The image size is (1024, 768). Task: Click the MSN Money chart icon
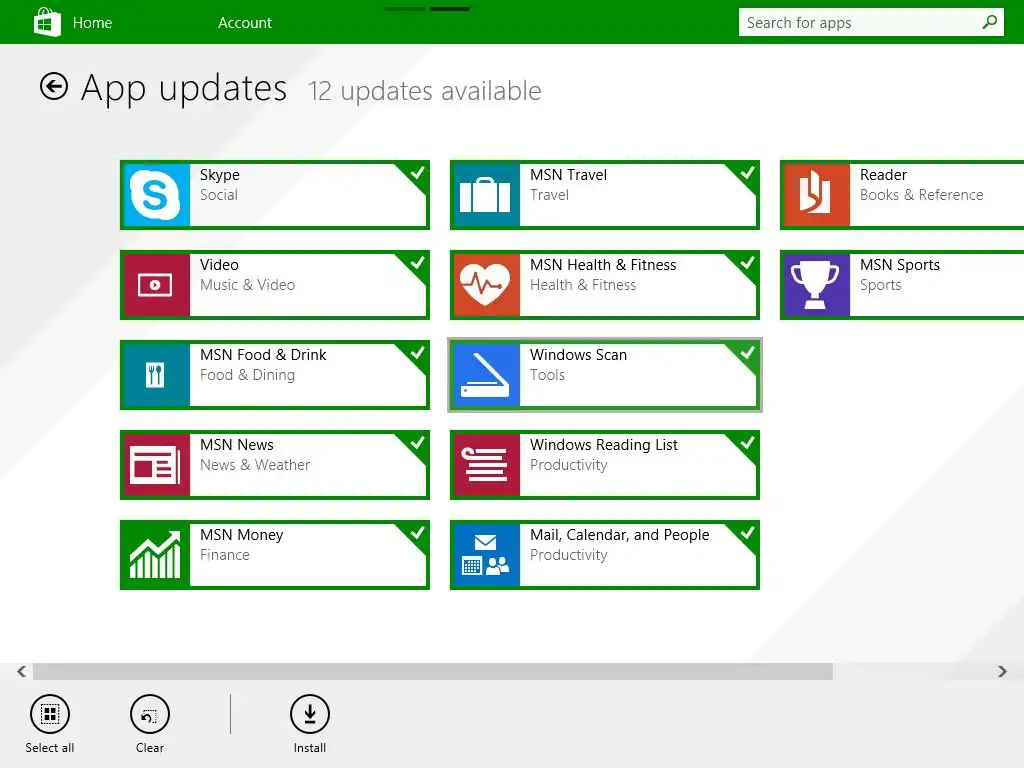coord(156,555)
